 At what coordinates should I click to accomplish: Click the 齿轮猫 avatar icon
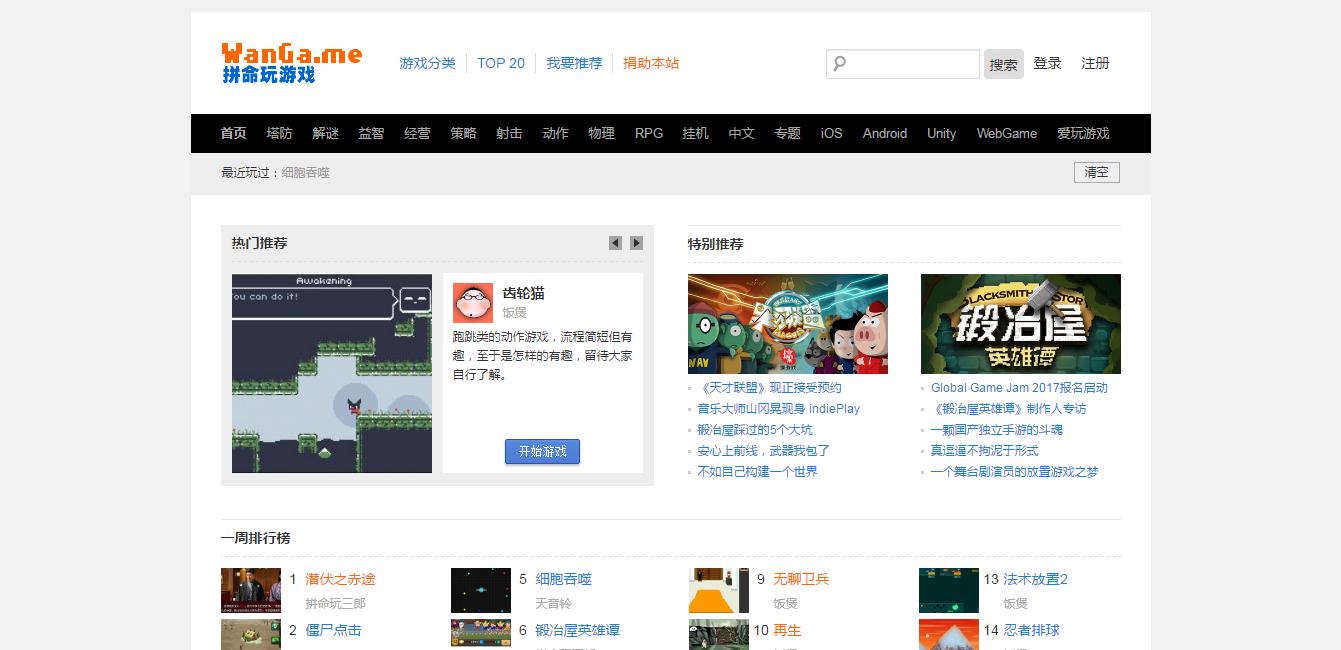(472, 302)
